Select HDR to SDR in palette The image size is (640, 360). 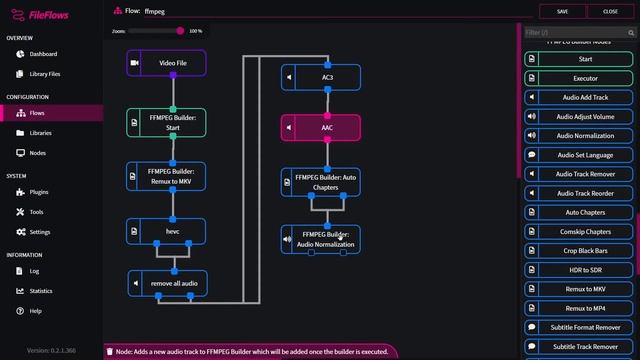click(x=579, y=270)
